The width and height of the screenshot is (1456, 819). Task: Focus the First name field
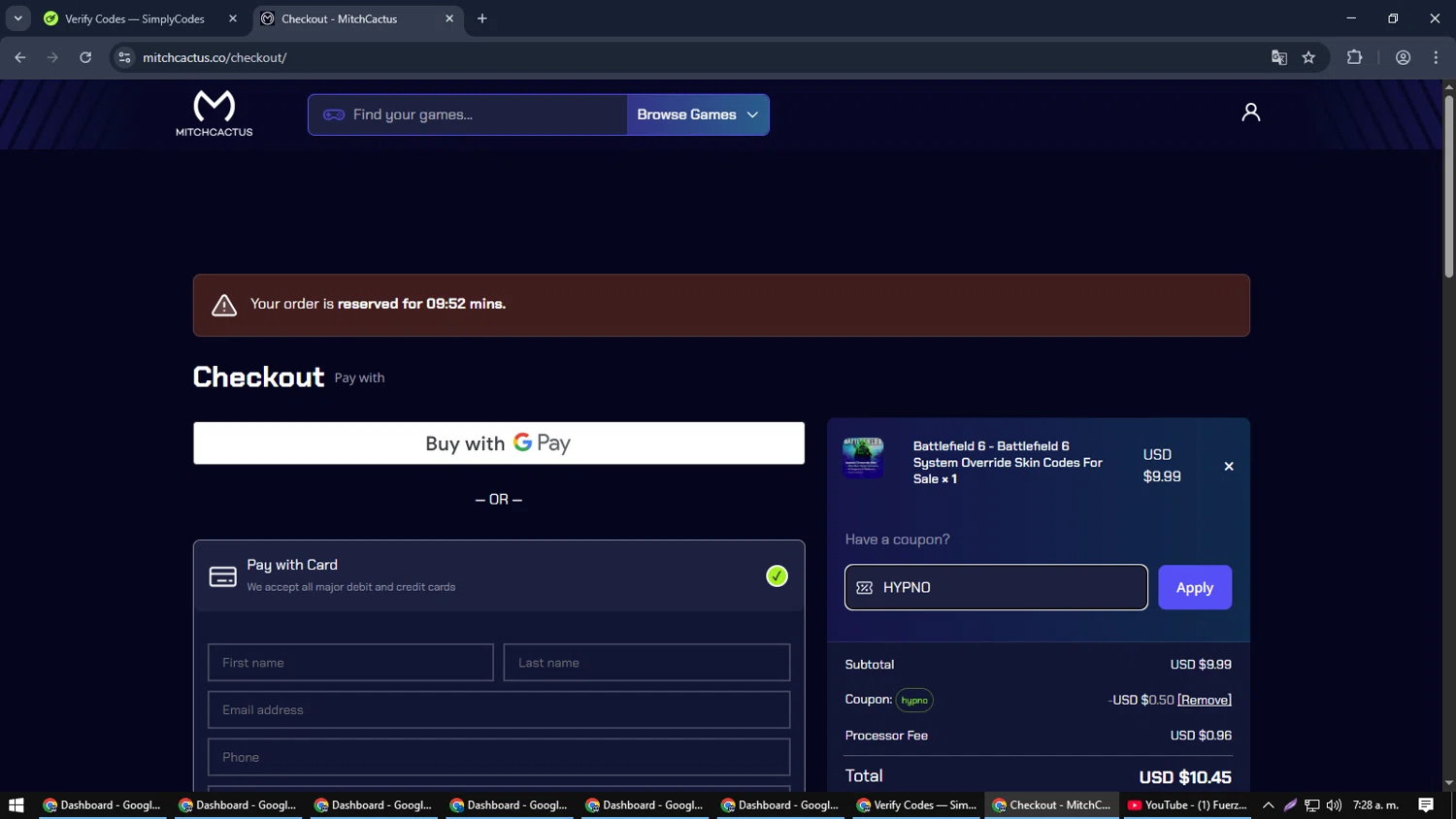pos(350,663)
